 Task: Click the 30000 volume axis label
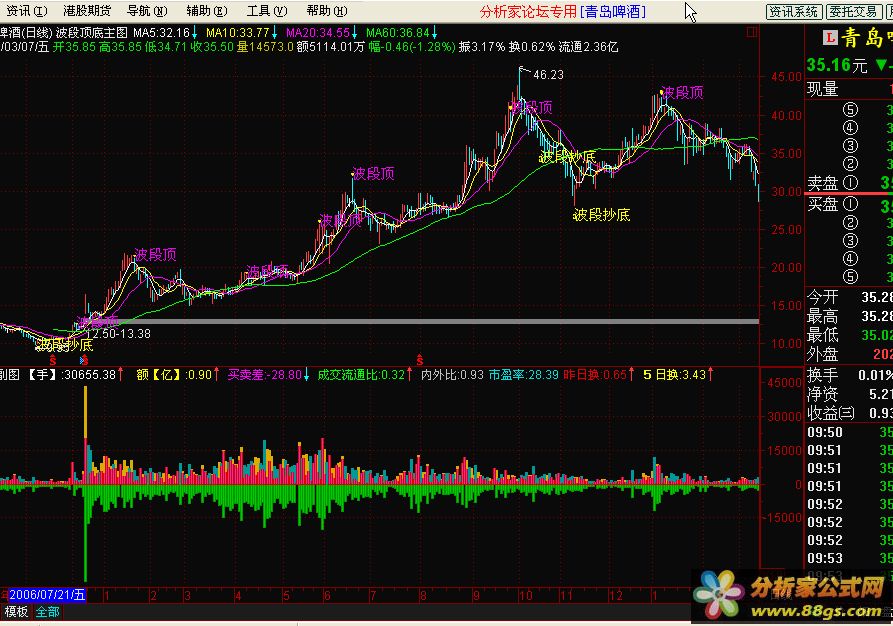(x=784, y=417)
